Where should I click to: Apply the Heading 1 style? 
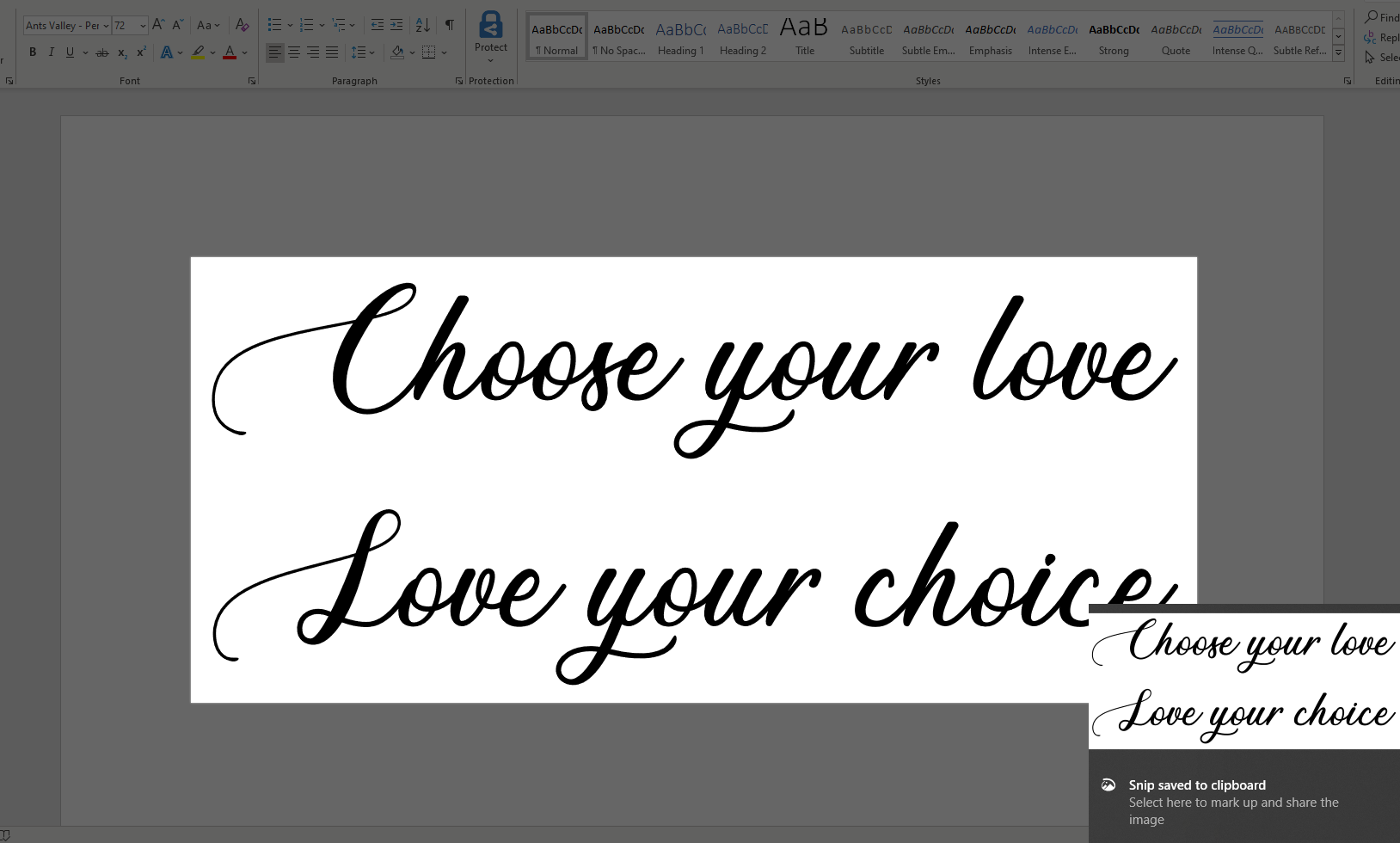click(x=681, y=37)
